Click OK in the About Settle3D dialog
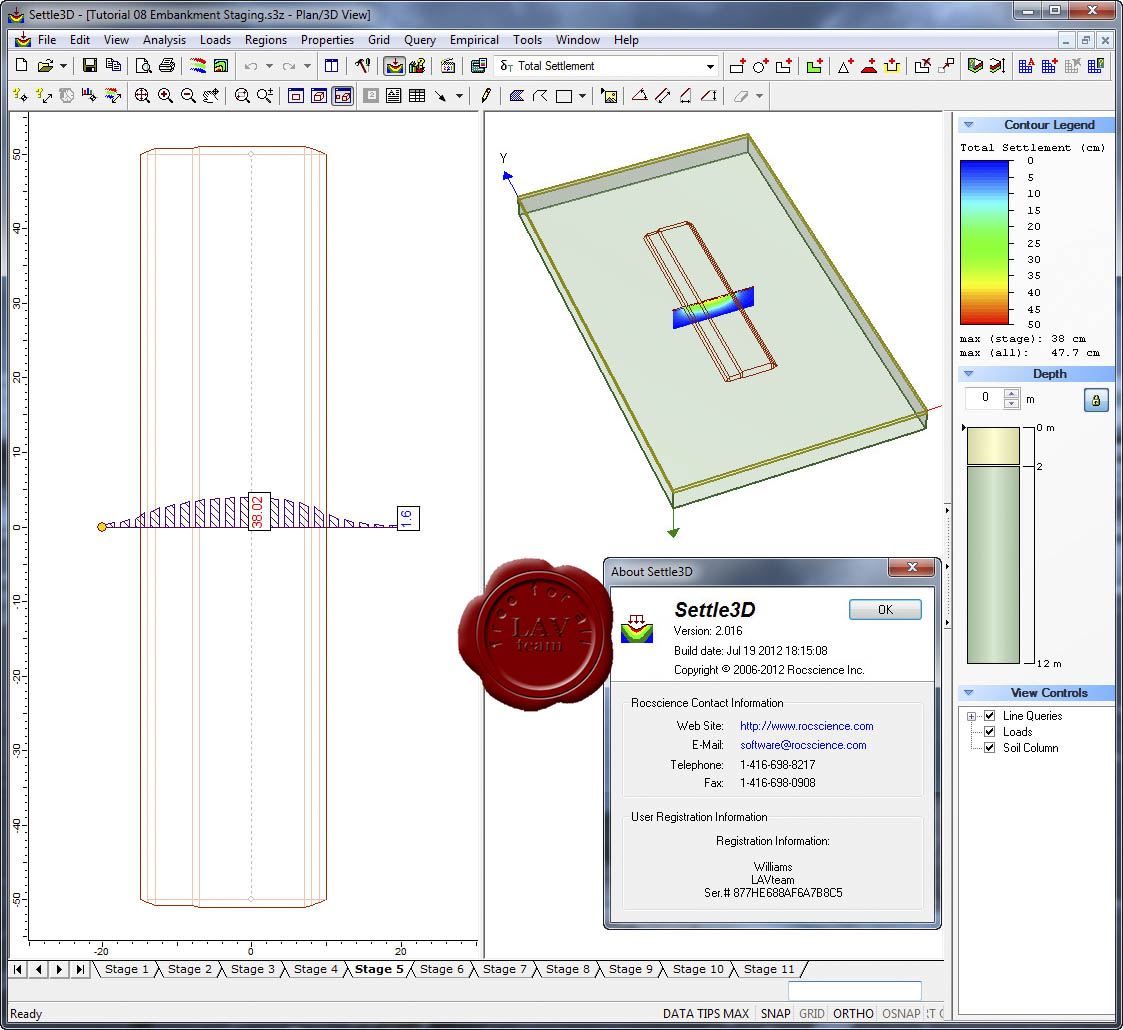This screenshot has height=1030, width=1123. (x=885, y=610)
